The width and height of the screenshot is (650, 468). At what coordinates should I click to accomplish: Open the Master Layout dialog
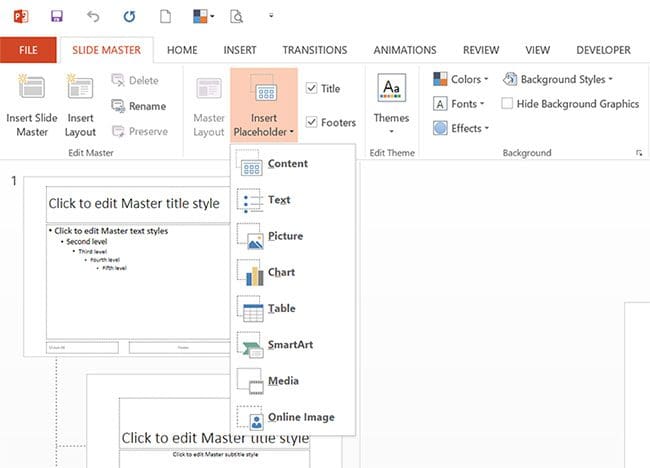[209, 105]
